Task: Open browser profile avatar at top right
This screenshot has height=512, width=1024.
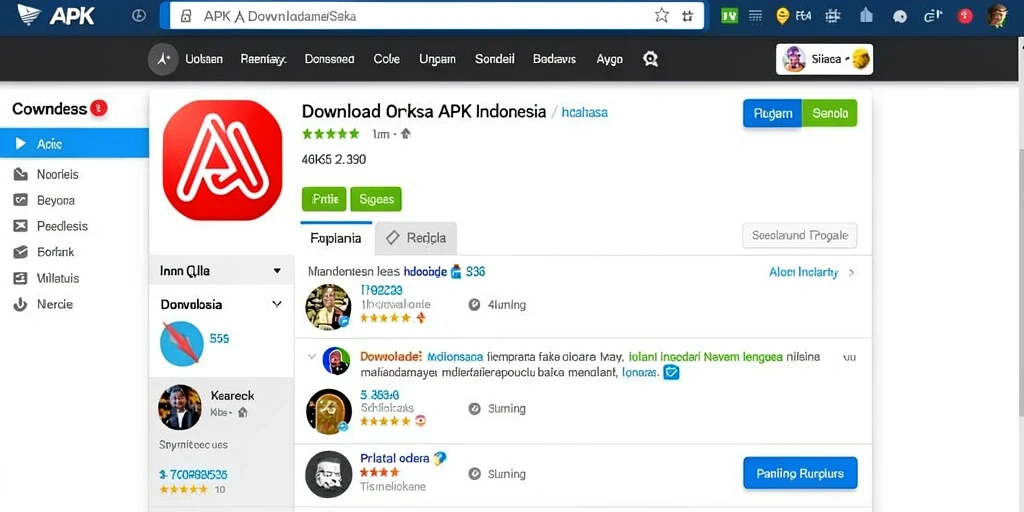Action: (x=997, y=16)
